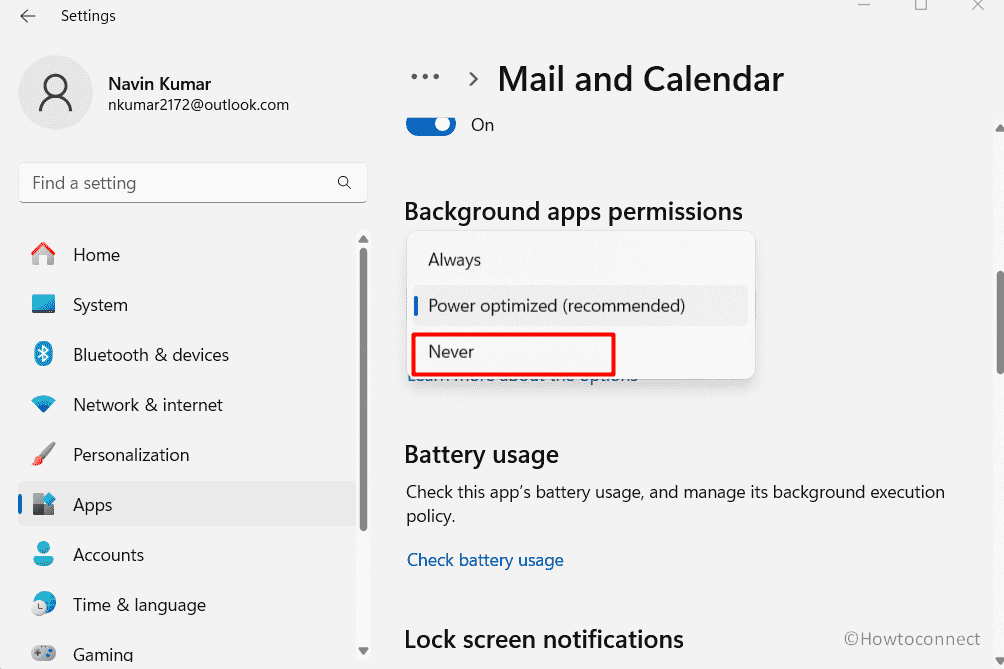Go to System settings
This screenshot has width=1004, height=669.
point(187,305)
